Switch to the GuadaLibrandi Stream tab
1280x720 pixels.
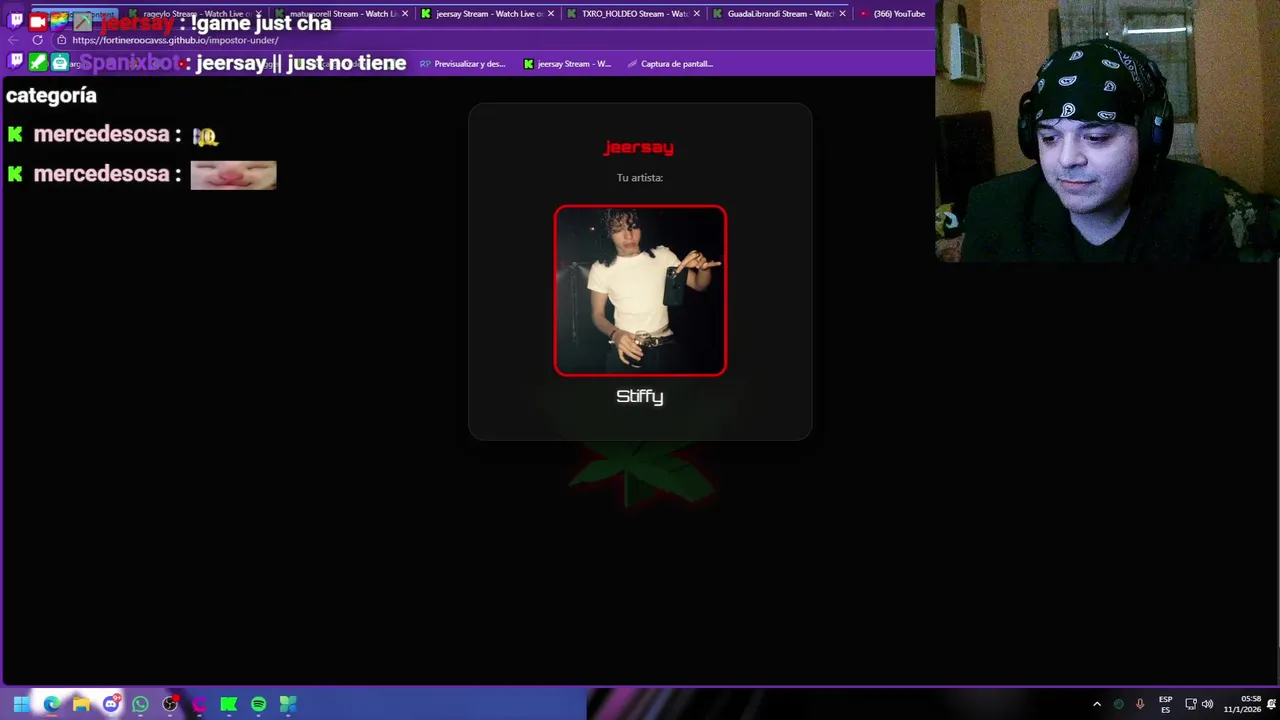pos(780,14)
